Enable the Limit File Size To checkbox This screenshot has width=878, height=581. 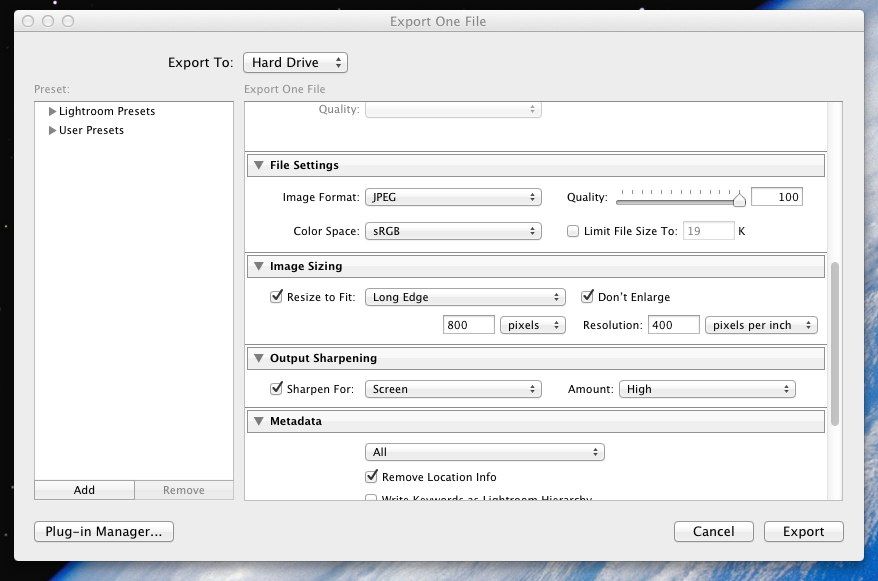[573, 232]
